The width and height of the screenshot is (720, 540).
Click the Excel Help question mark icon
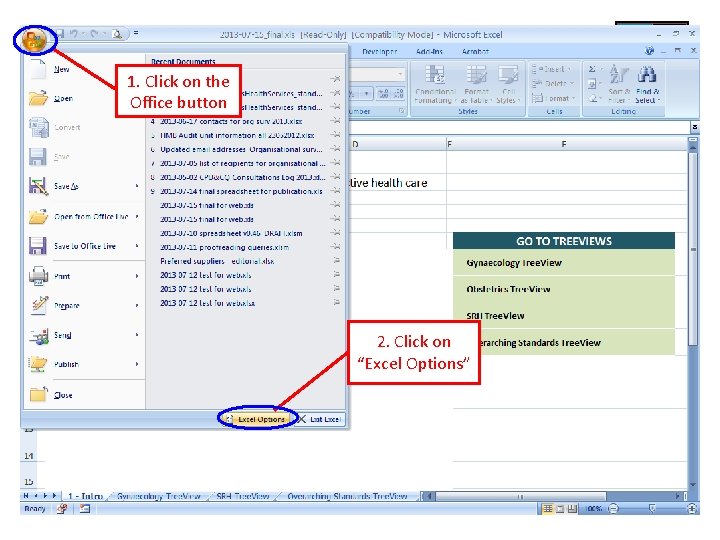[x=649, y=51]
